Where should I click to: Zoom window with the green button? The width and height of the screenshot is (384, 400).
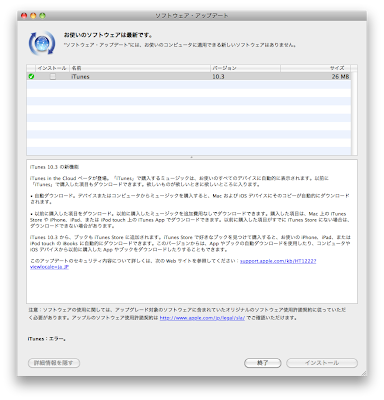point(42,15)
